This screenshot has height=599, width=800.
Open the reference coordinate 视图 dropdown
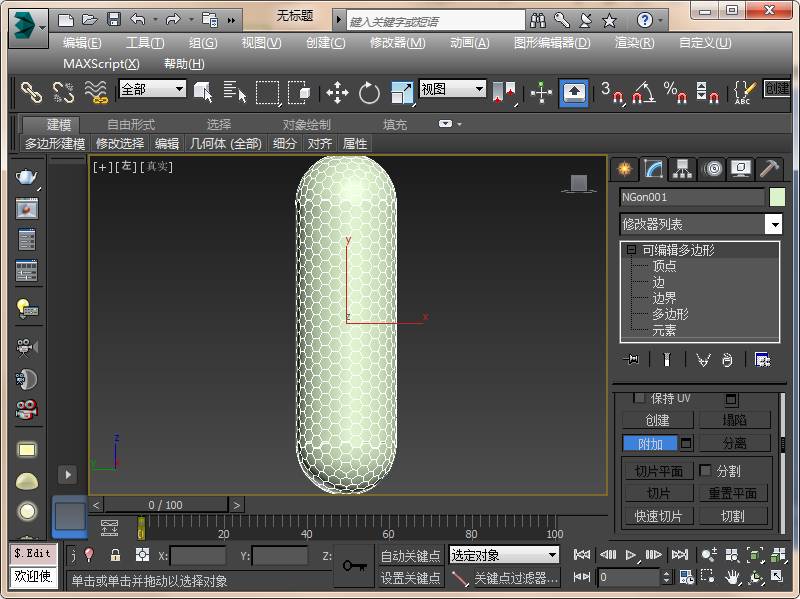452,89
